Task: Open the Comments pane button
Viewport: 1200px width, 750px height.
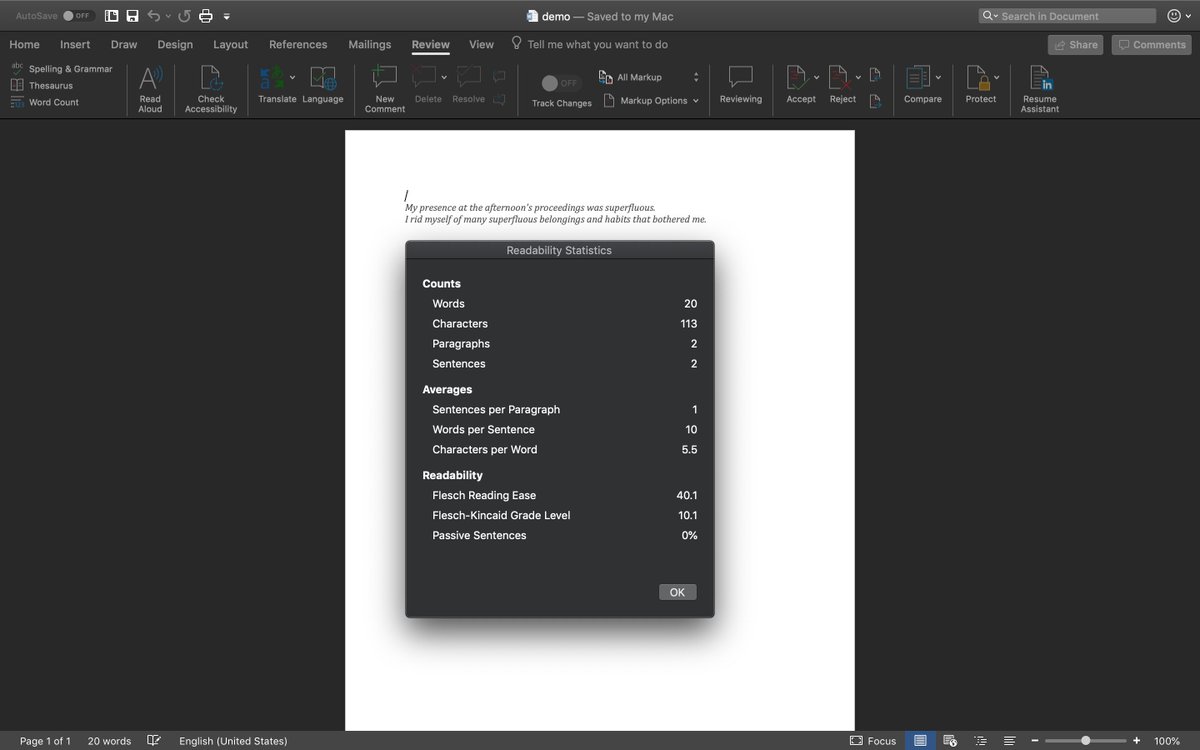Action: pyautogui.click(x=1151, y=44)
